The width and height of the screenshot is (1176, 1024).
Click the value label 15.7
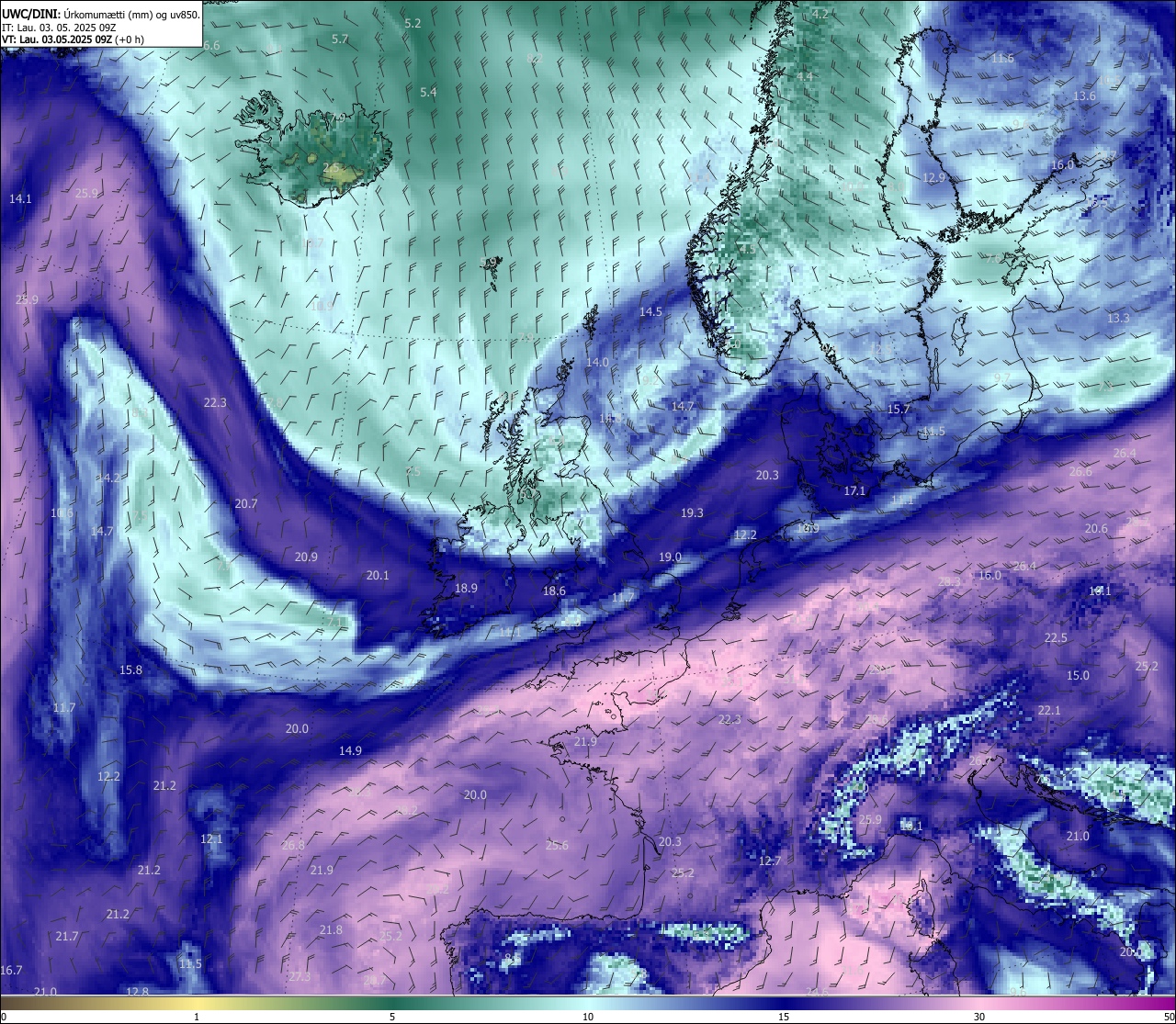[899, 410]
